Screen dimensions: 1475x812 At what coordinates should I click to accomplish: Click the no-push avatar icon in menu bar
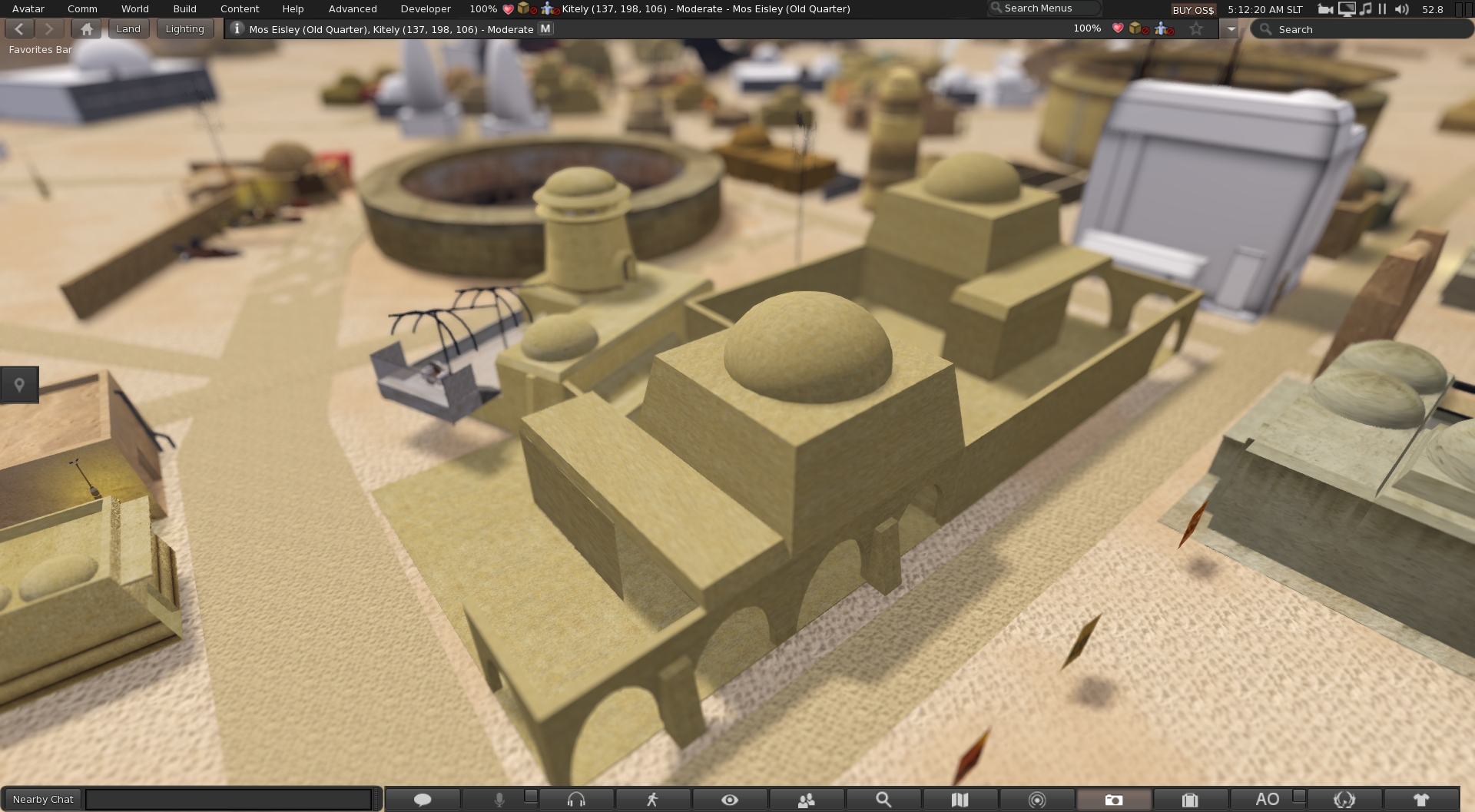pyautogui.click(x=550, y=9)
